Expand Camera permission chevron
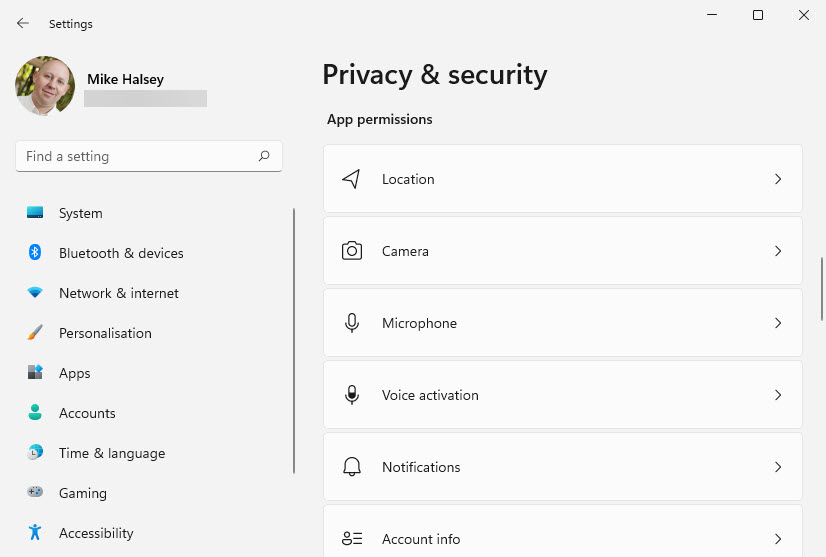826x557 pixels. tap(778, 251)
